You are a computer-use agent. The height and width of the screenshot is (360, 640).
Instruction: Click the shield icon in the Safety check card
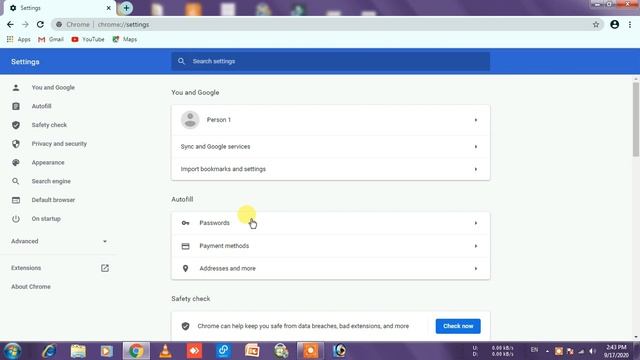point(185,326)
